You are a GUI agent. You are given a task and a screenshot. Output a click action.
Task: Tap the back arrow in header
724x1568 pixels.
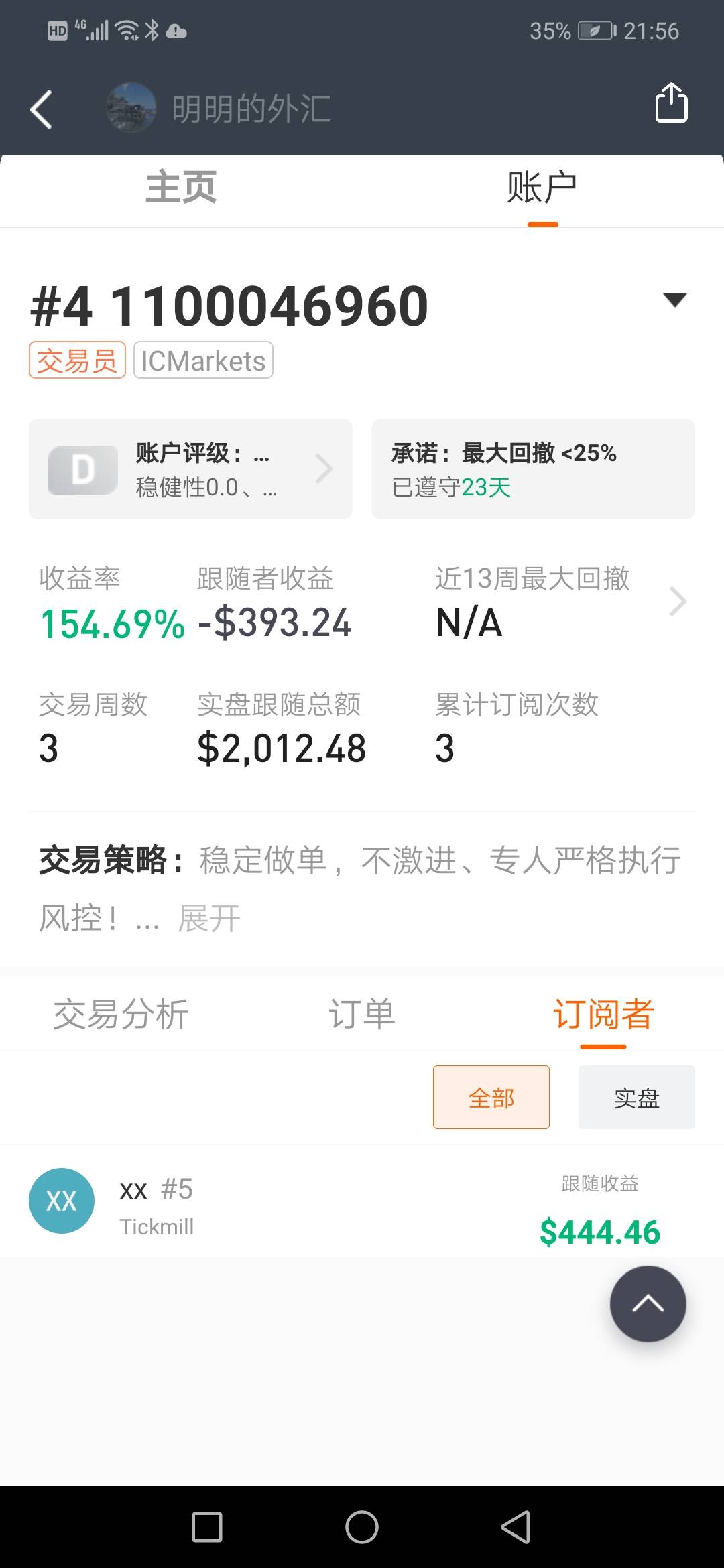pyautogui.click(x=42, y=109)
